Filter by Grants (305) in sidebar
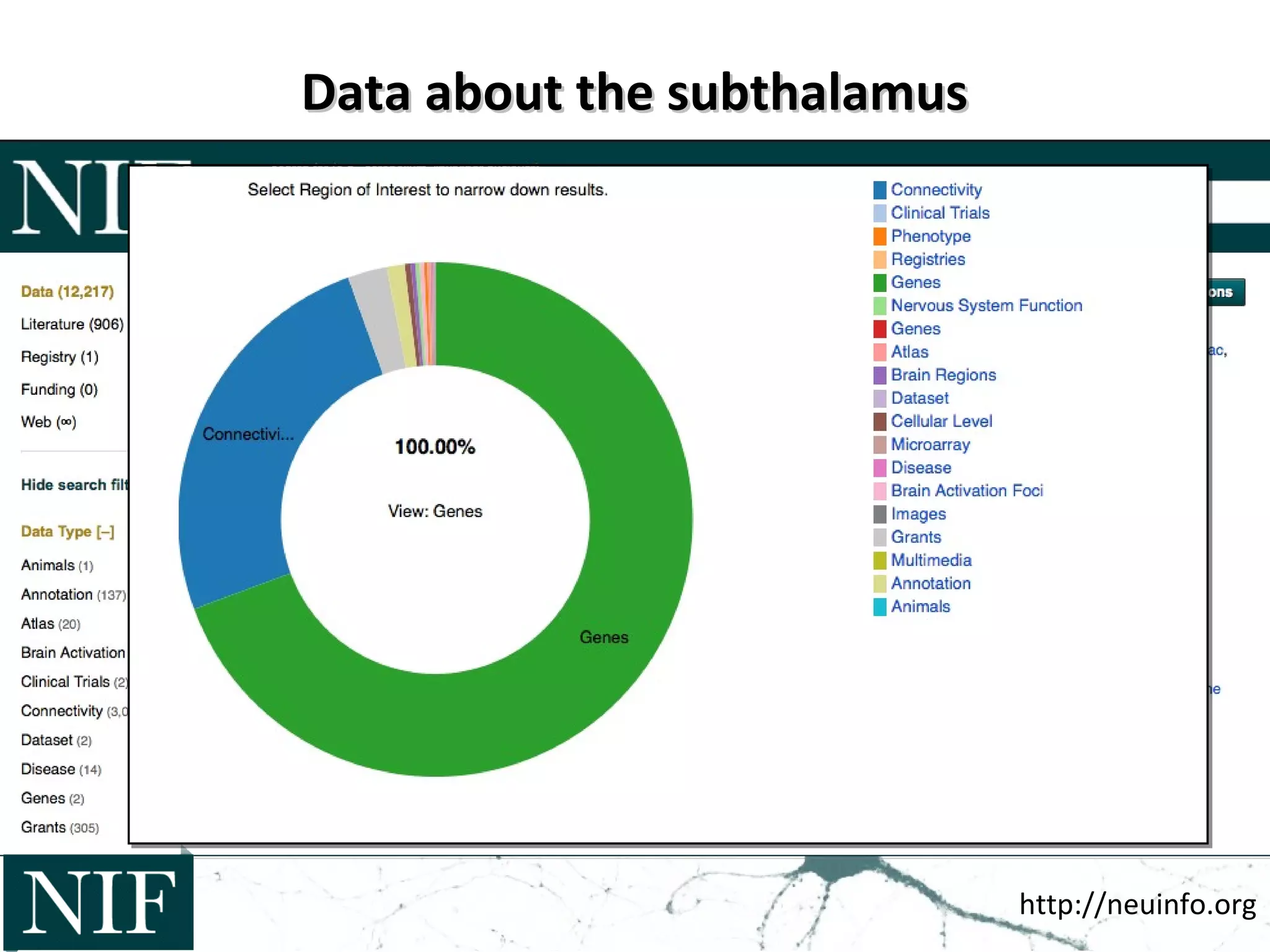The width and height of the screenshot is (1270, 952). [60, 827]
